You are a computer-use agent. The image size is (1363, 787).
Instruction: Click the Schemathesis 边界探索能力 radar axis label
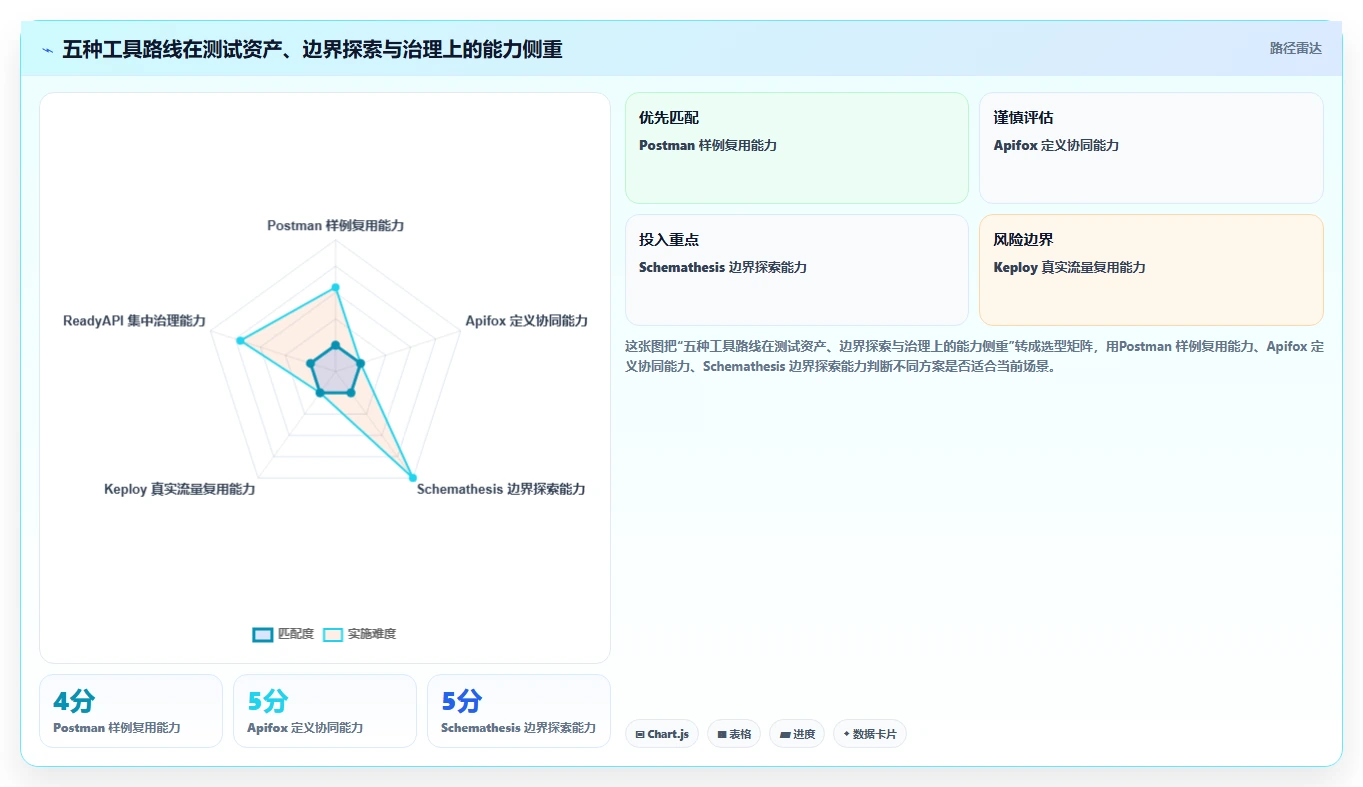click(x=501, y=489)
